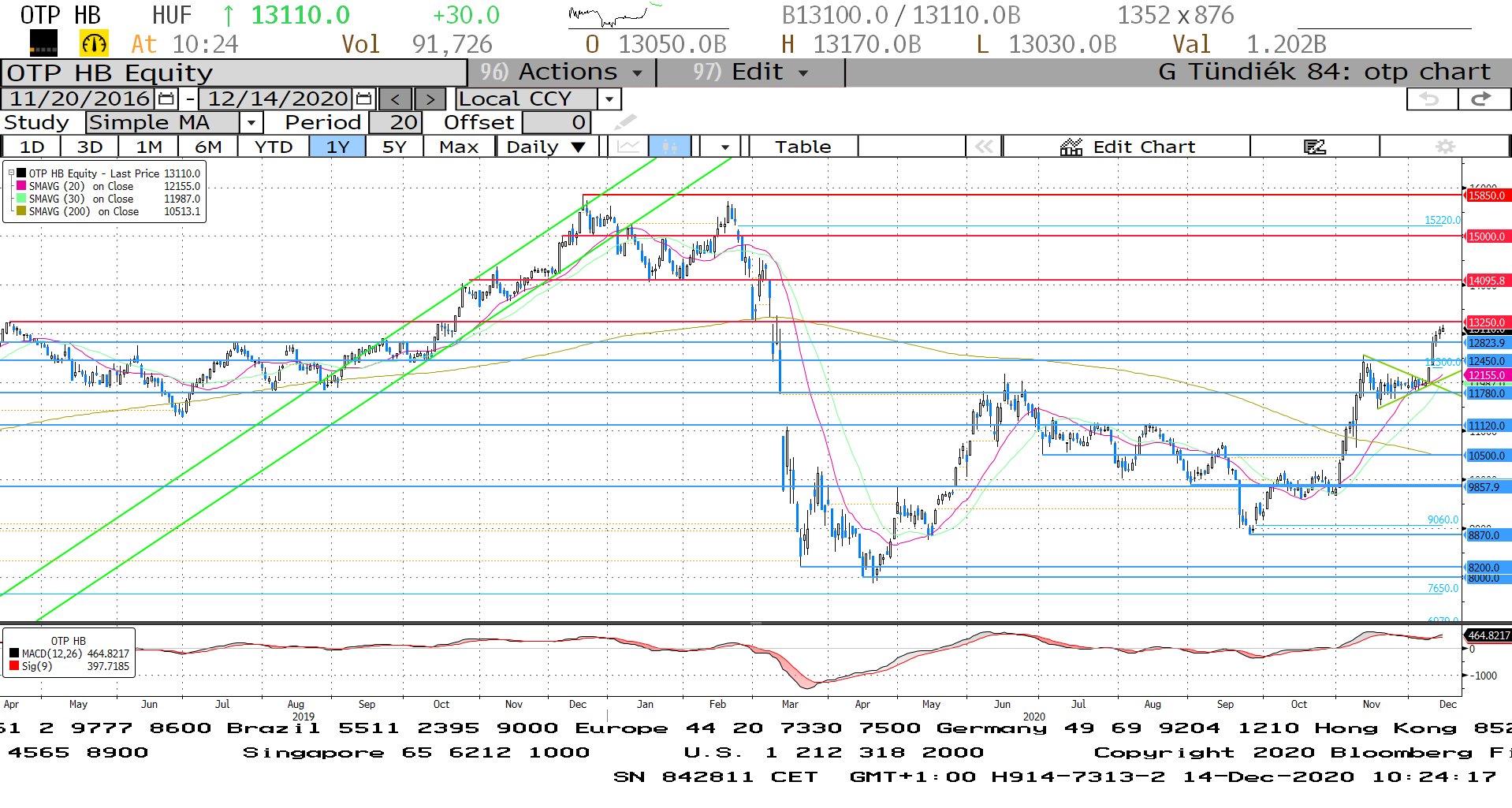The width and height of the screenshot is (1512, 808).
Task: Click the yellow gauge icon
Action: tap(94, 44)
